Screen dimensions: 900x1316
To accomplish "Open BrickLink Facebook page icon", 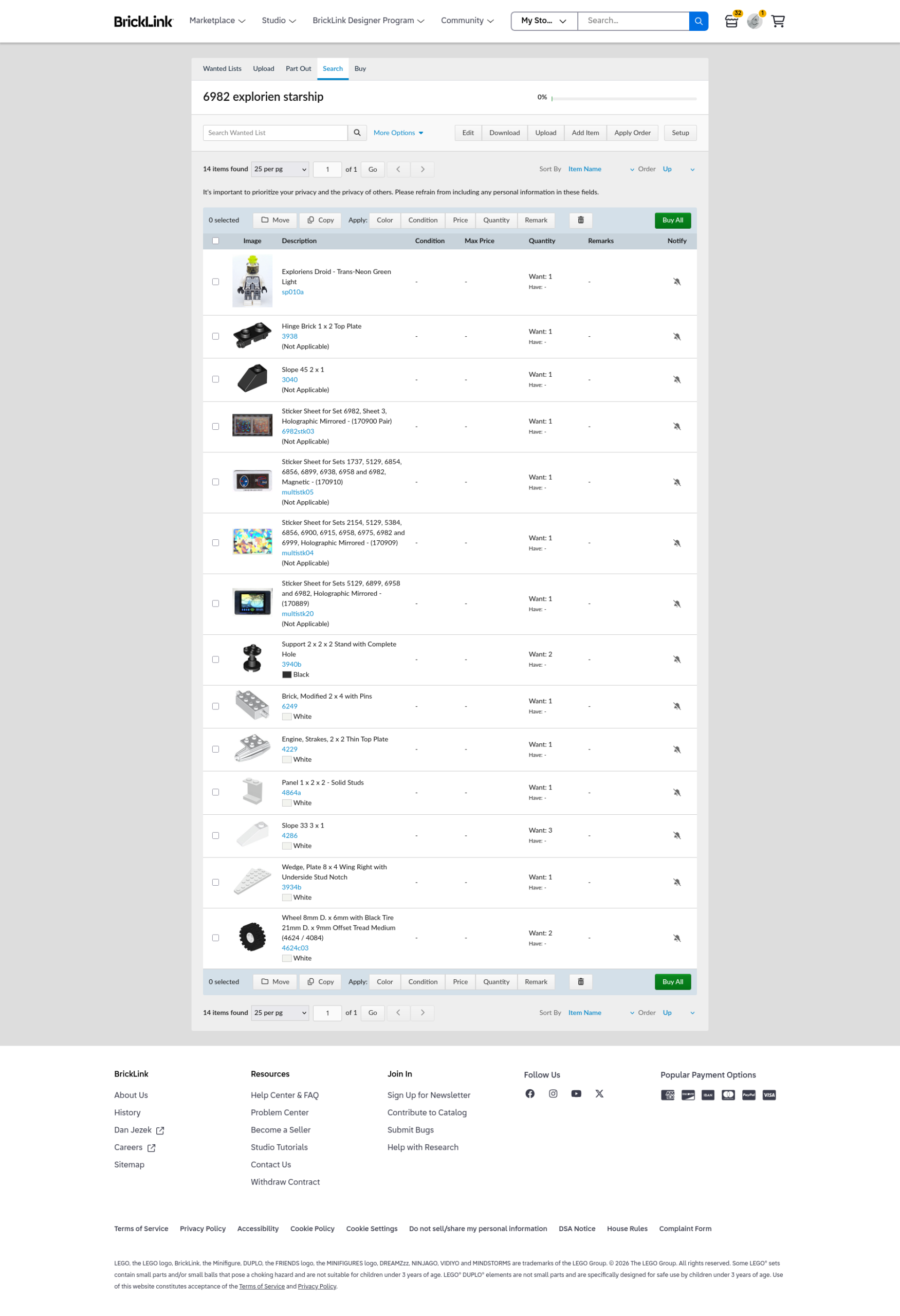I will click(530, 1093).
